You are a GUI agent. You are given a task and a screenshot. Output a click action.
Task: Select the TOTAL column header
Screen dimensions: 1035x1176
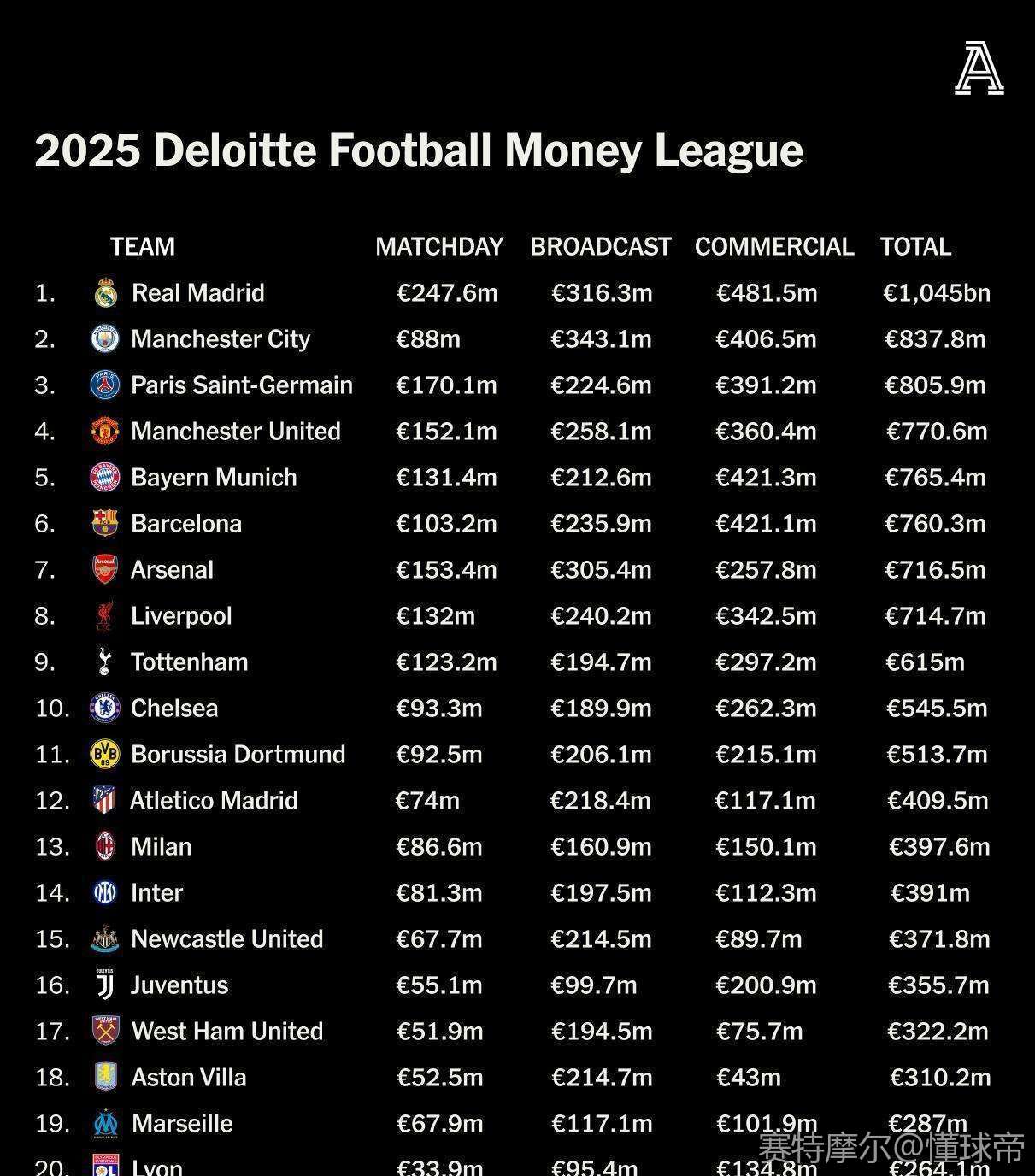(x=915, y=247)
